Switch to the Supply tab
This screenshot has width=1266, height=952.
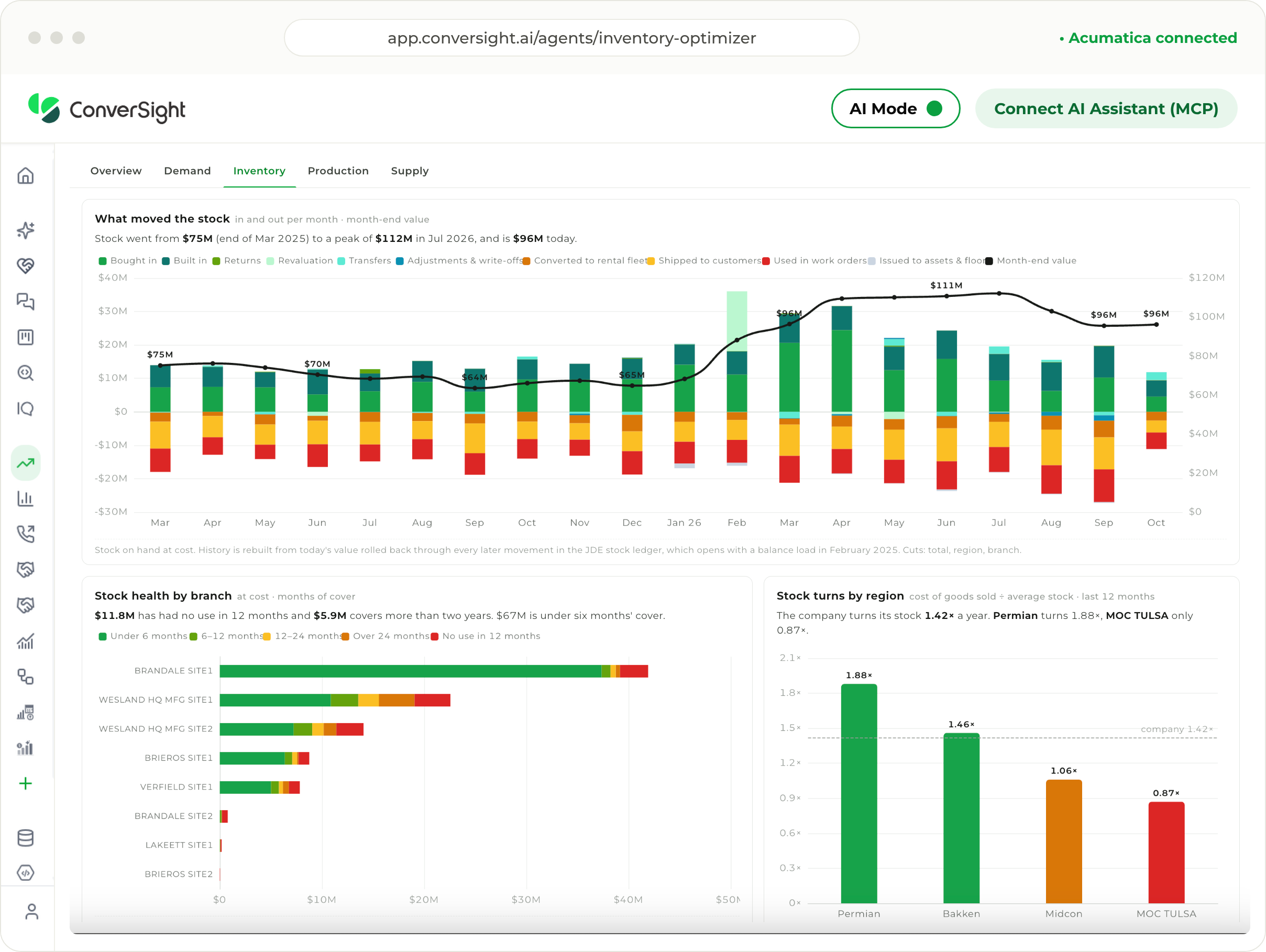pyautogui.click(x=410, y=171)
